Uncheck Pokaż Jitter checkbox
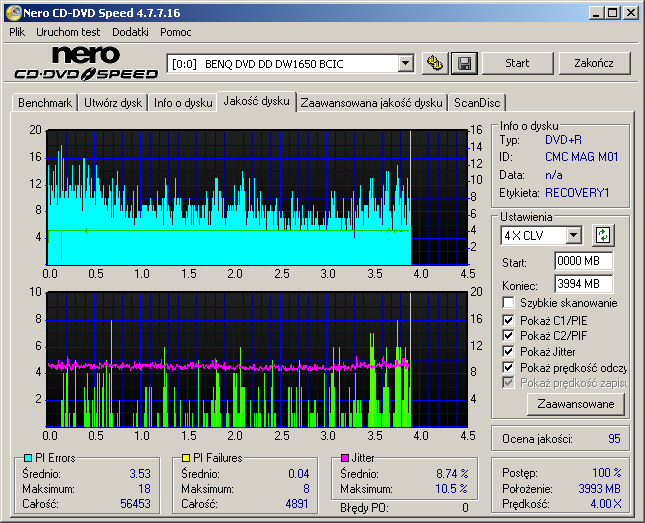The image size is (645, 523). [508, 351]
